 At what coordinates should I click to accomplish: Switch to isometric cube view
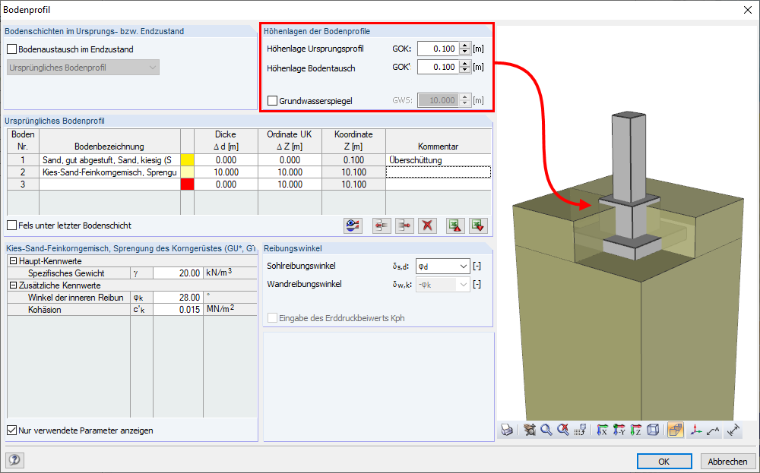[653, 429]
